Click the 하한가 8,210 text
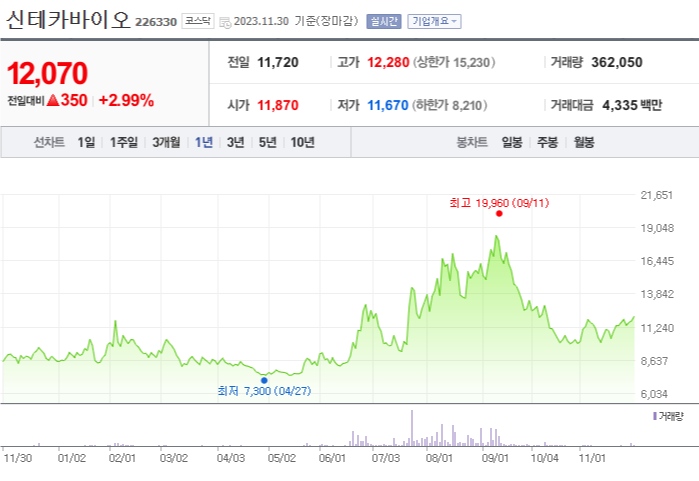699x481 pixels. [449, 105]
